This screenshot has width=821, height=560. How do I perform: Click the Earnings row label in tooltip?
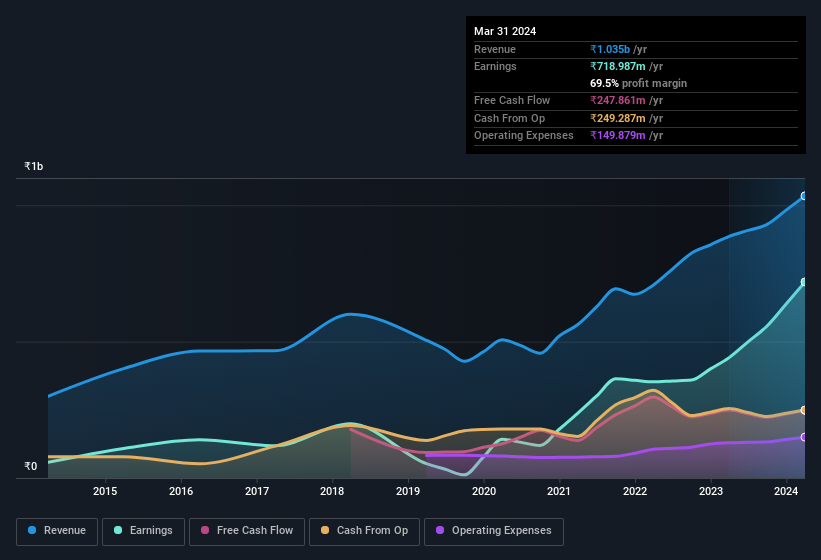495,66
